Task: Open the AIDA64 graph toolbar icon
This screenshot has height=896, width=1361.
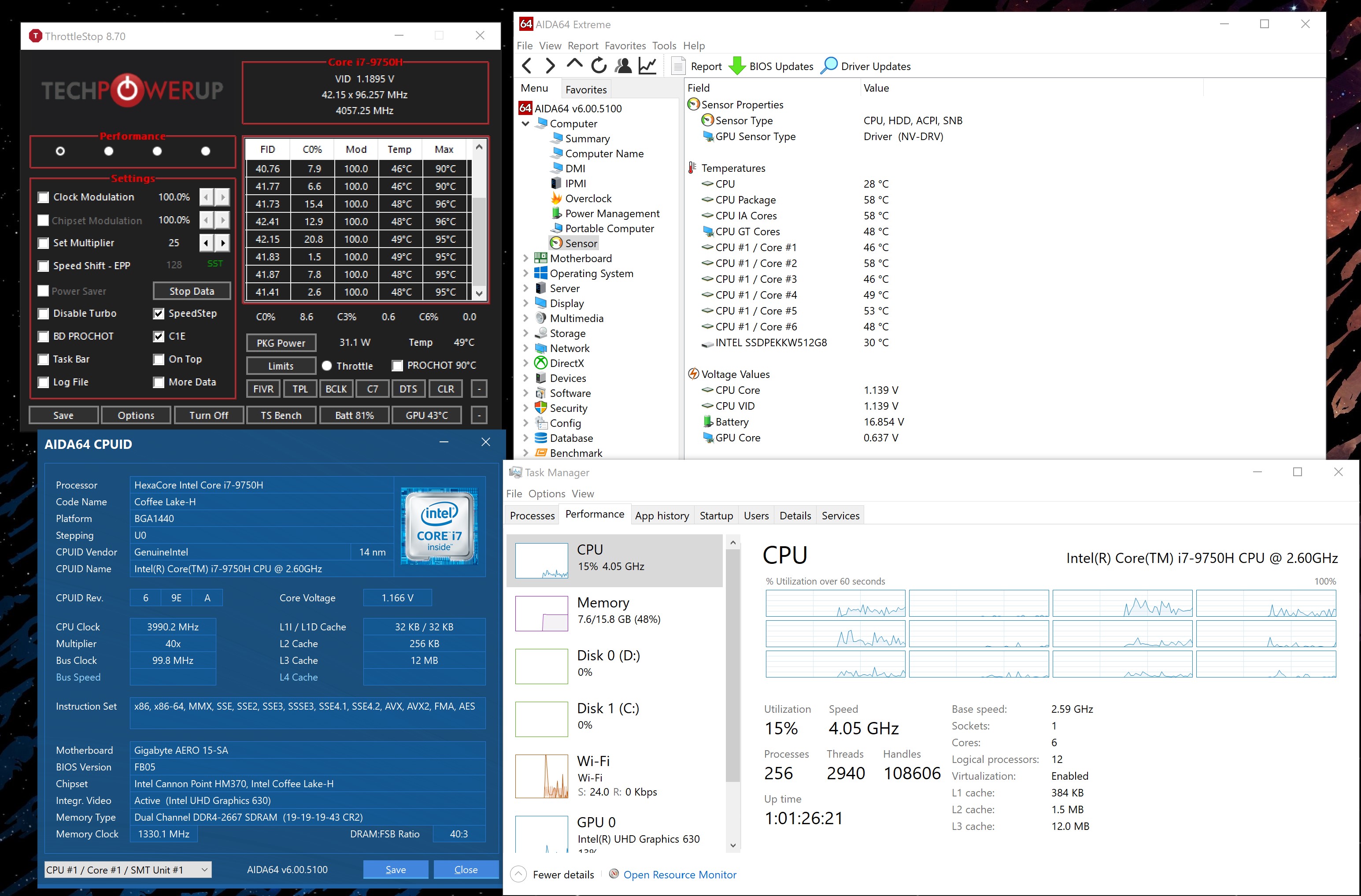Action: [x=647, y=66]
